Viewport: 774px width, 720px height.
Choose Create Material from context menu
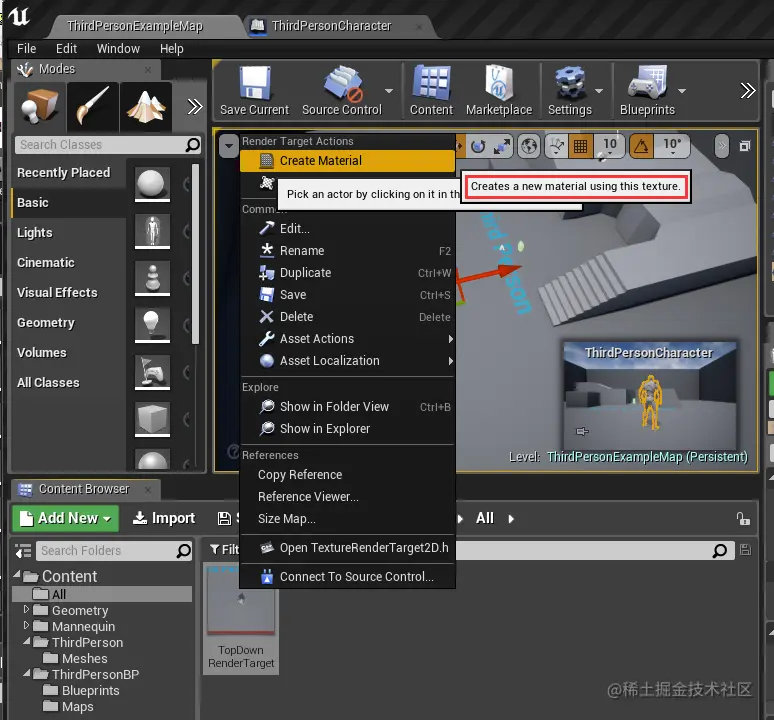click(x=347, y=161)
